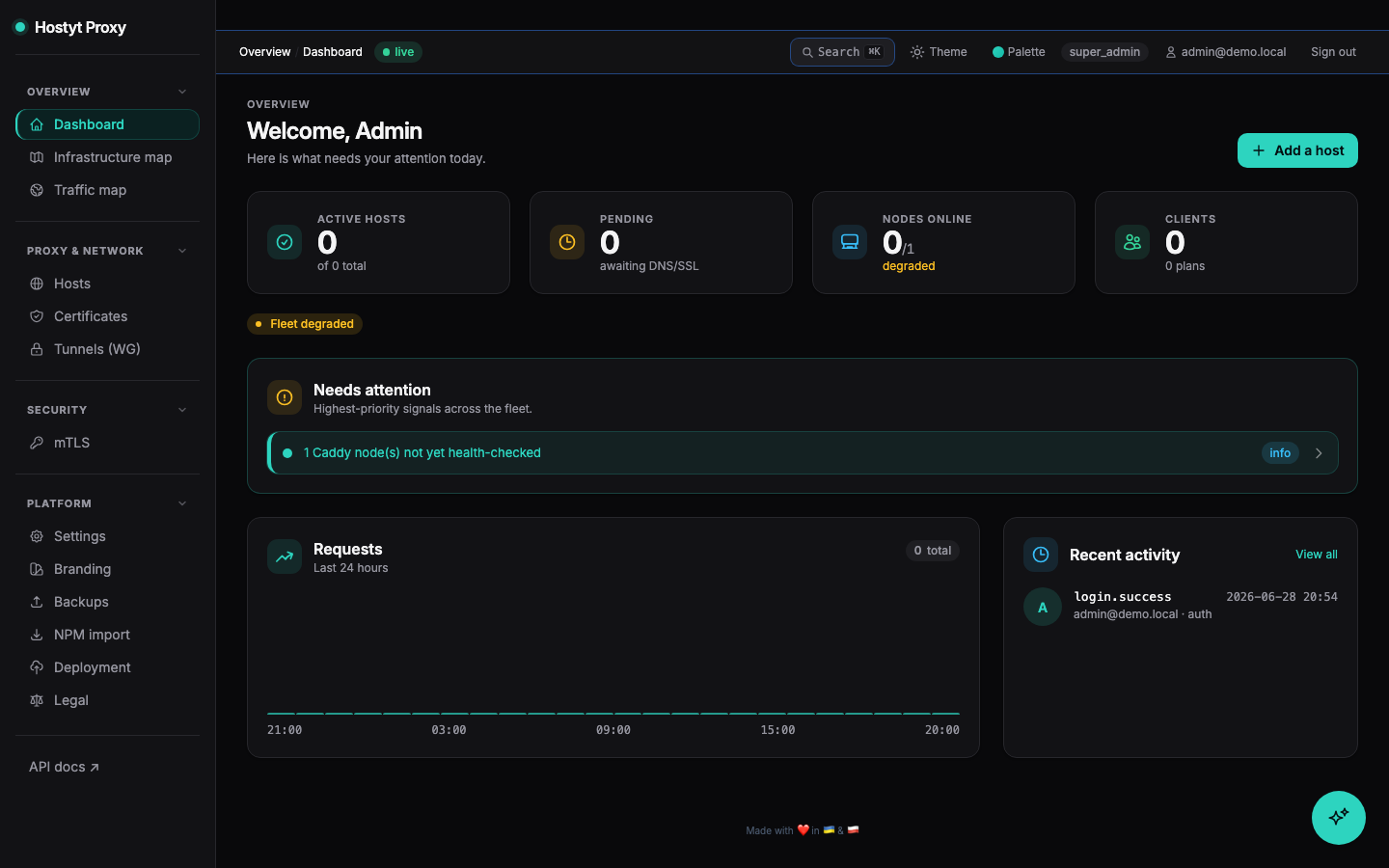Navigate to Certificates

[107, 316]
